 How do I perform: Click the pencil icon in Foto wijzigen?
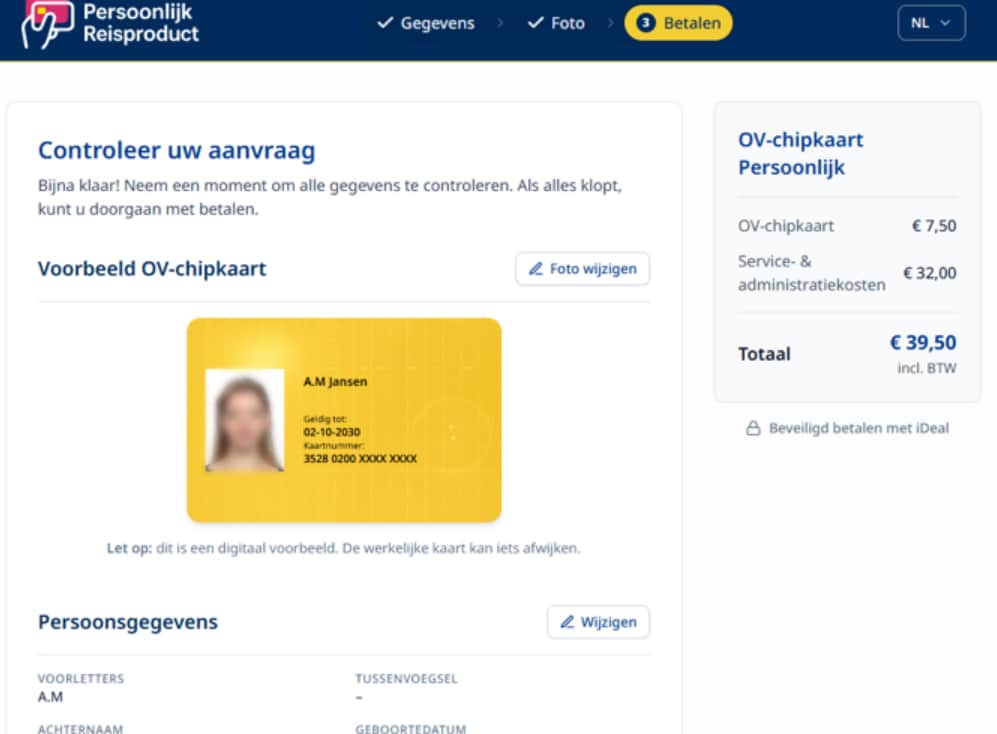click(536, 269)
